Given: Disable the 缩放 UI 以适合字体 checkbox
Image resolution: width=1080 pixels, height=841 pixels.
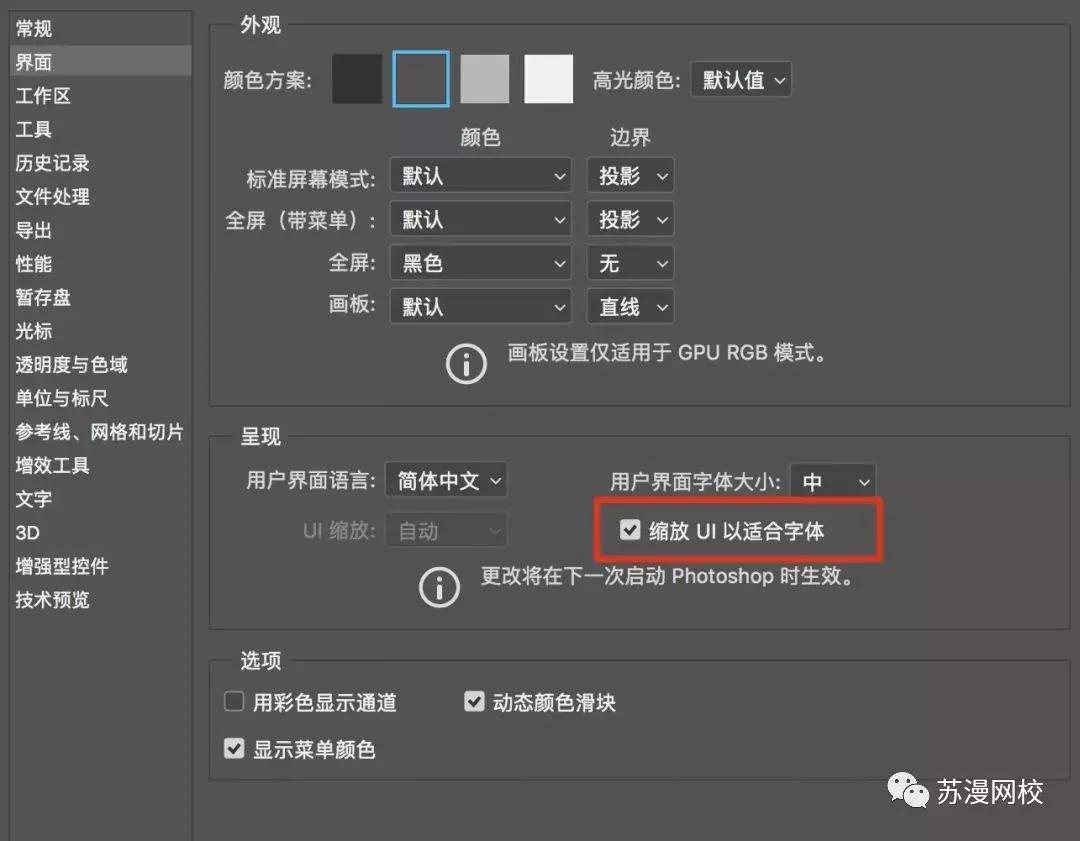Looking at the screenshot, I should (x=629, y=529).
